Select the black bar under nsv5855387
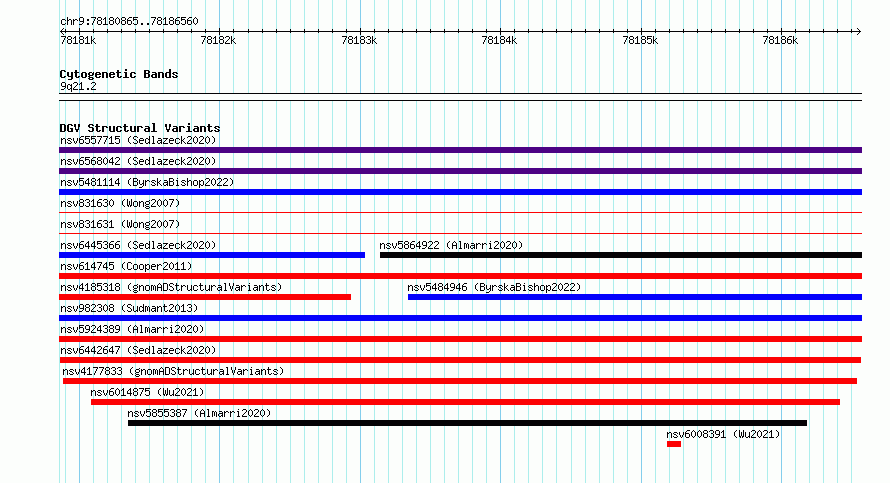This screenshot has height=483, width=890. point(467,423)
